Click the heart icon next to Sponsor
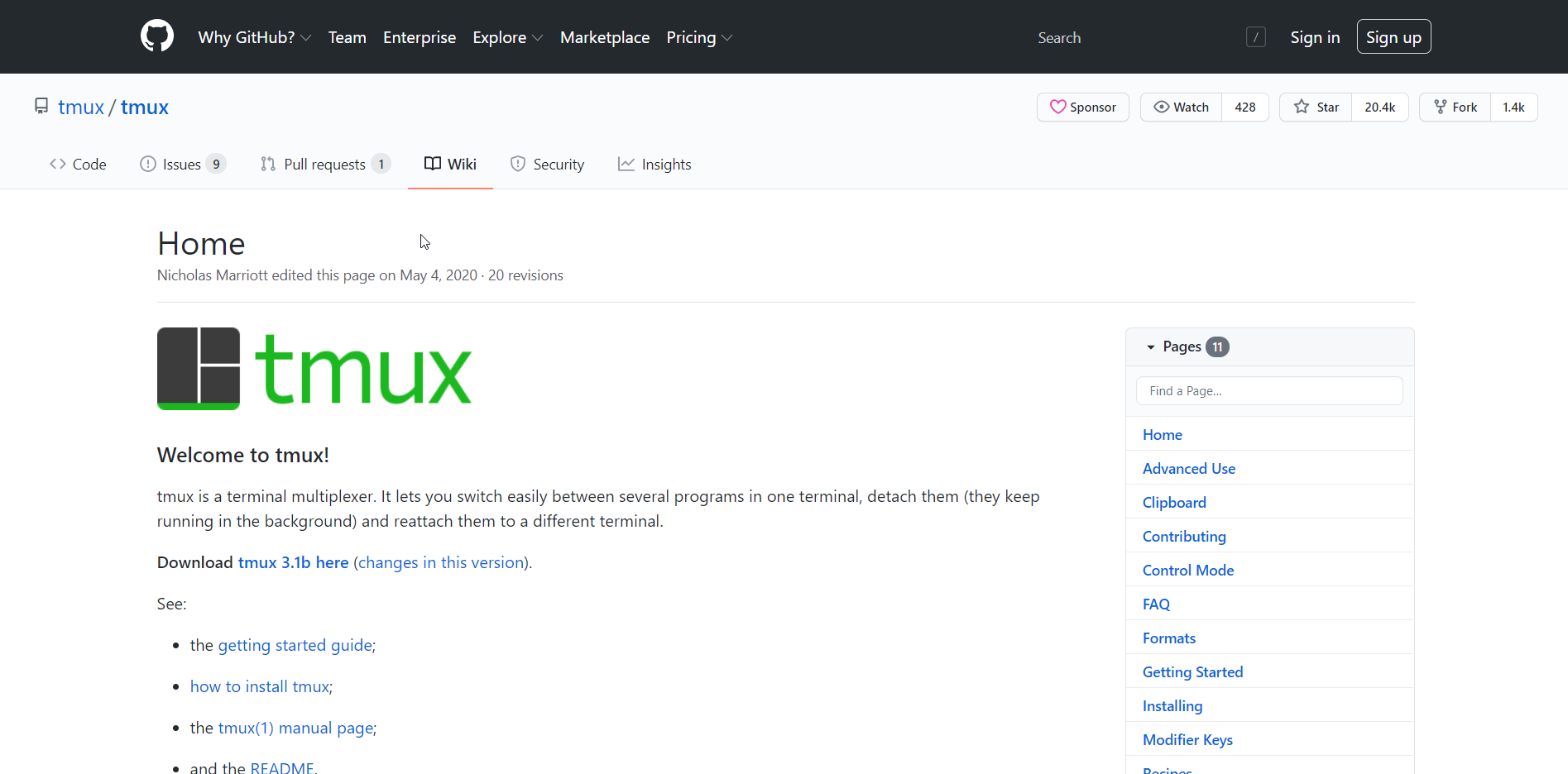The height and width of the screenshot is (774, 1568). [1060, 107]
